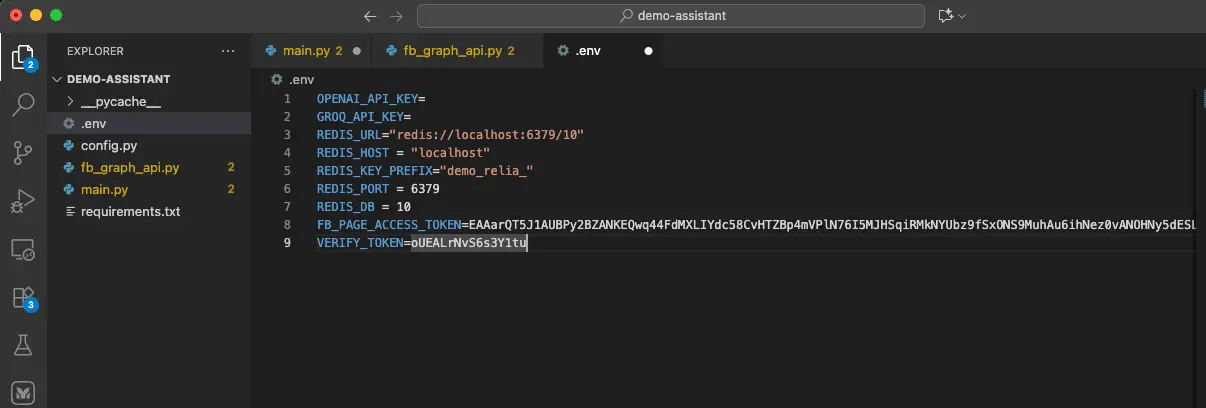Click the REDIS_PORT = 6379 line

tap(378, 189)
